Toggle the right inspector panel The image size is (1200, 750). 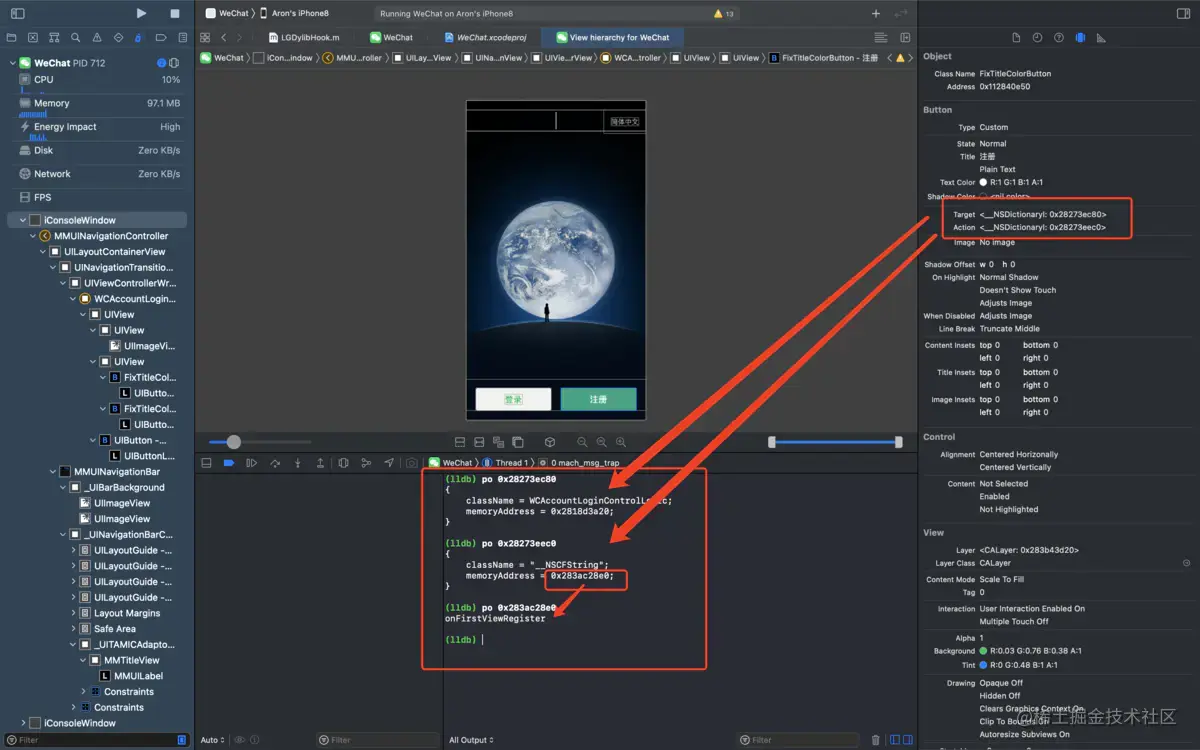pyautogui.click(x=1181, y=13)
